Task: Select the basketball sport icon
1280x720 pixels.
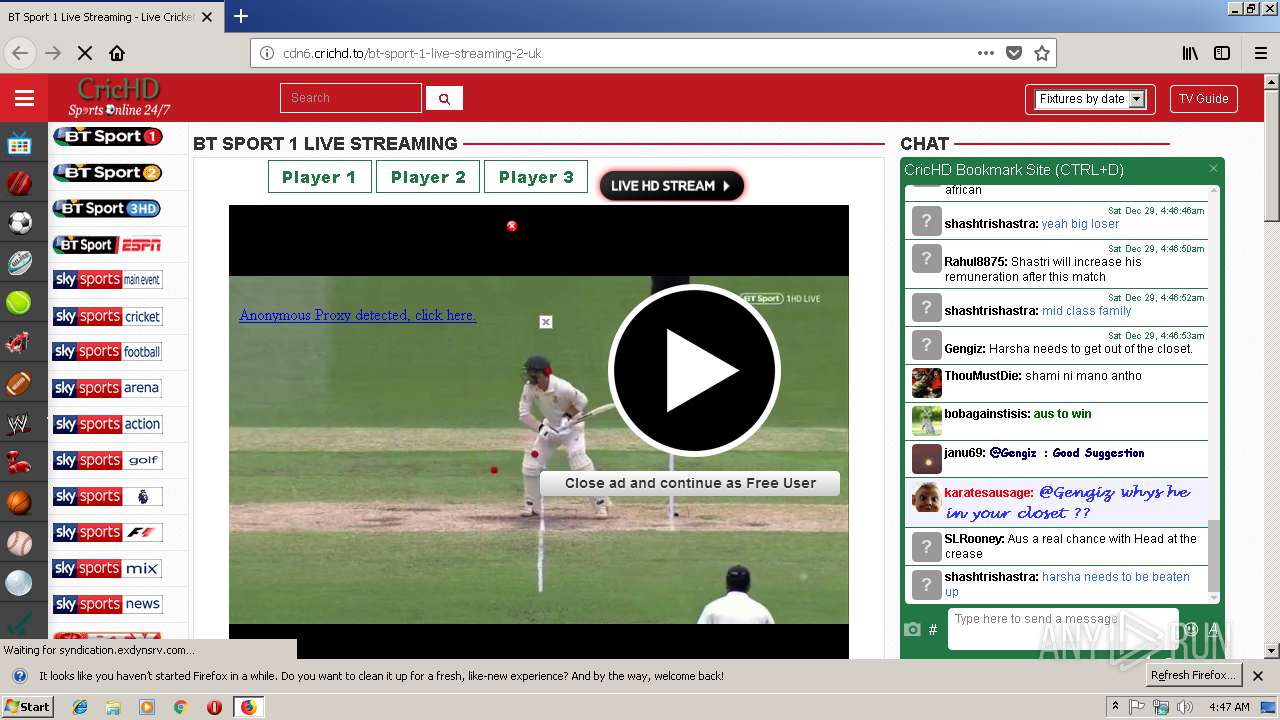Action: click(x=19, y=503)
